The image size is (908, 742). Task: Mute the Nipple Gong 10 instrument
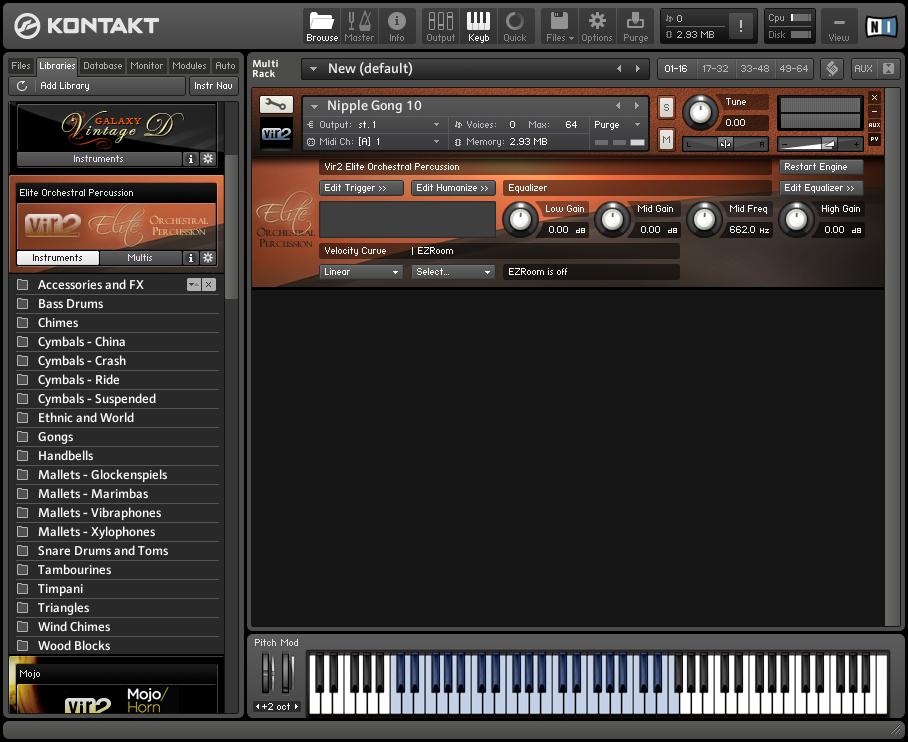tap(666, 139)
